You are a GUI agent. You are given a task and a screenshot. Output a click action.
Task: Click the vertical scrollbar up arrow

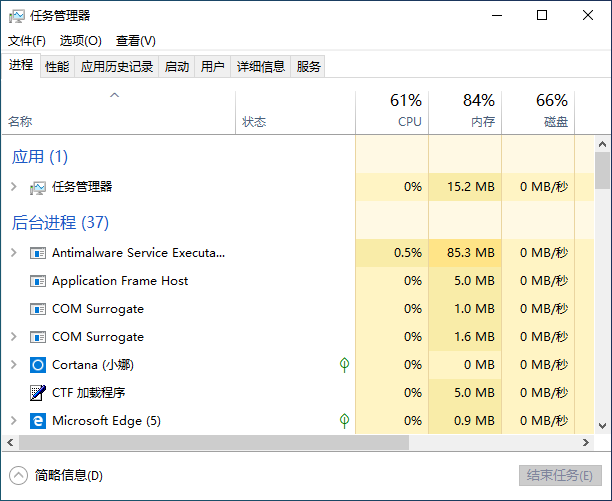(602, 144)
